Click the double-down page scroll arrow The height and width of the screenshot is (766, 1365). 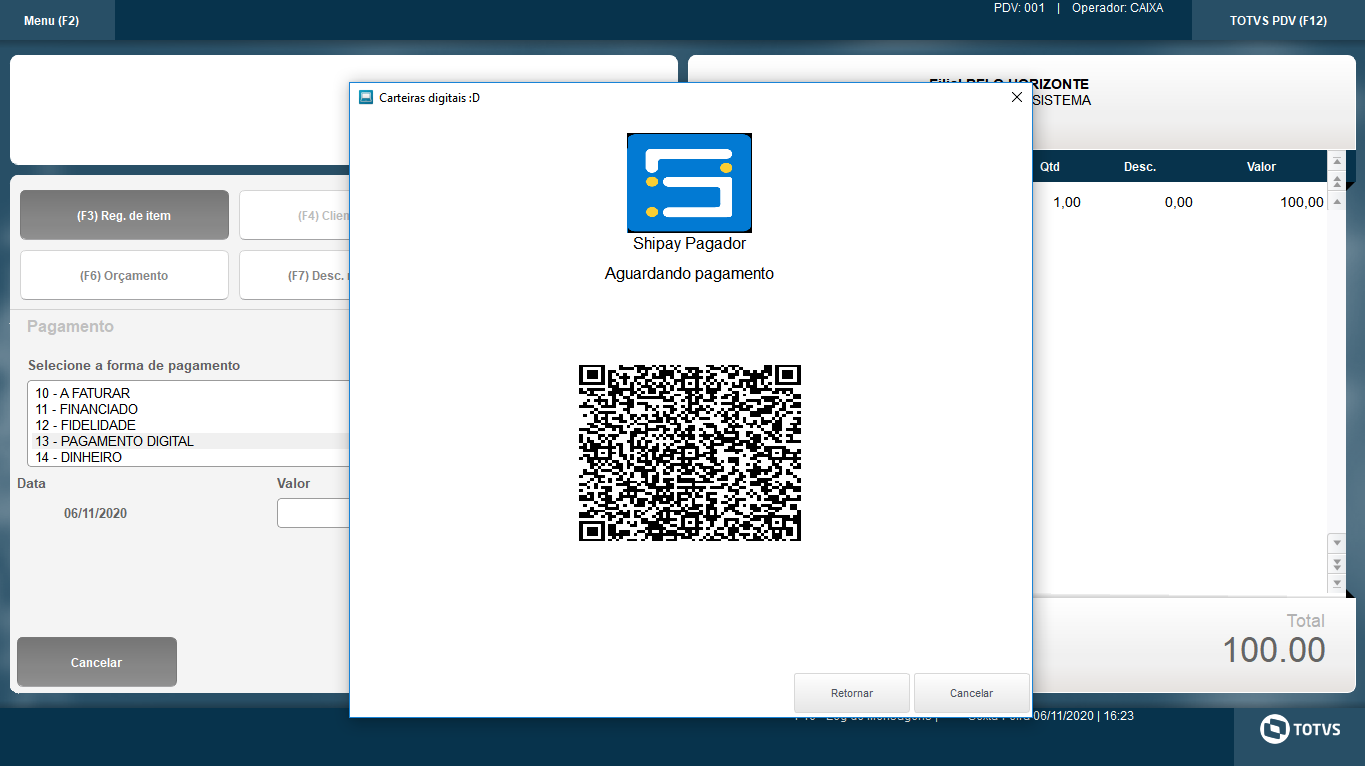[x=1336, y=563]
